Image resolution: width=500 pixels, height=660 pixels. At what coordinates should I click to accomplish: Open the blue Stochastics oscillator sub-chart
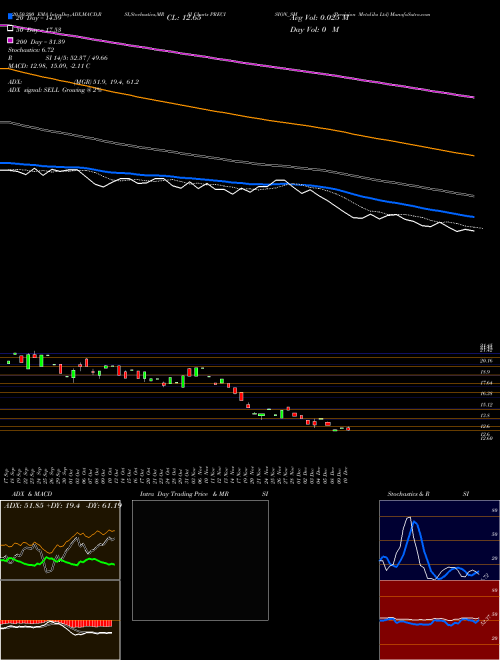[x=439, y=540]
